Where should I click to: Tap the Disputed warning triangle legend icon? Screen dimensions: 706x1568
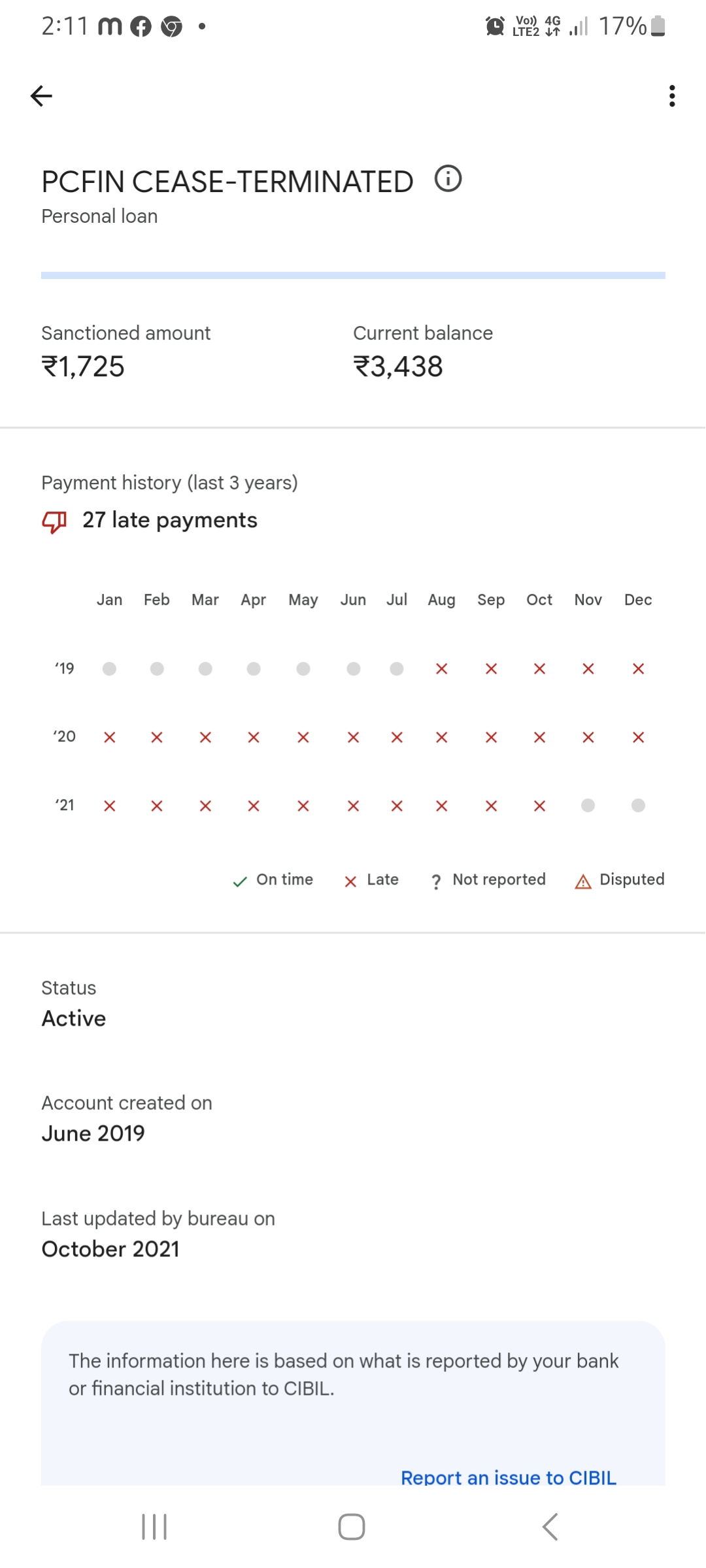pyautogui.click(x=583, y=882)
